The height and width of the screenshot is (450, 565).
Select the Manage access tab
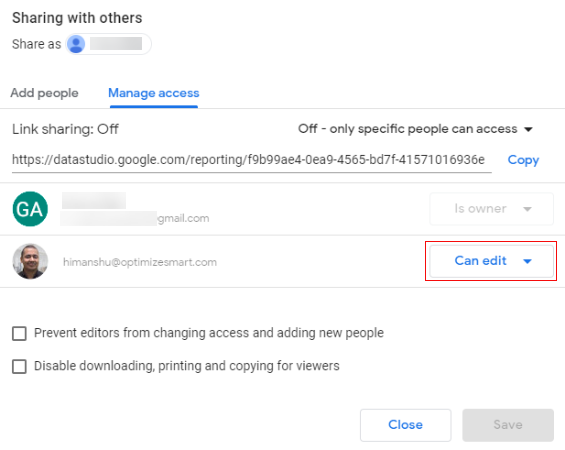point(154,93)
